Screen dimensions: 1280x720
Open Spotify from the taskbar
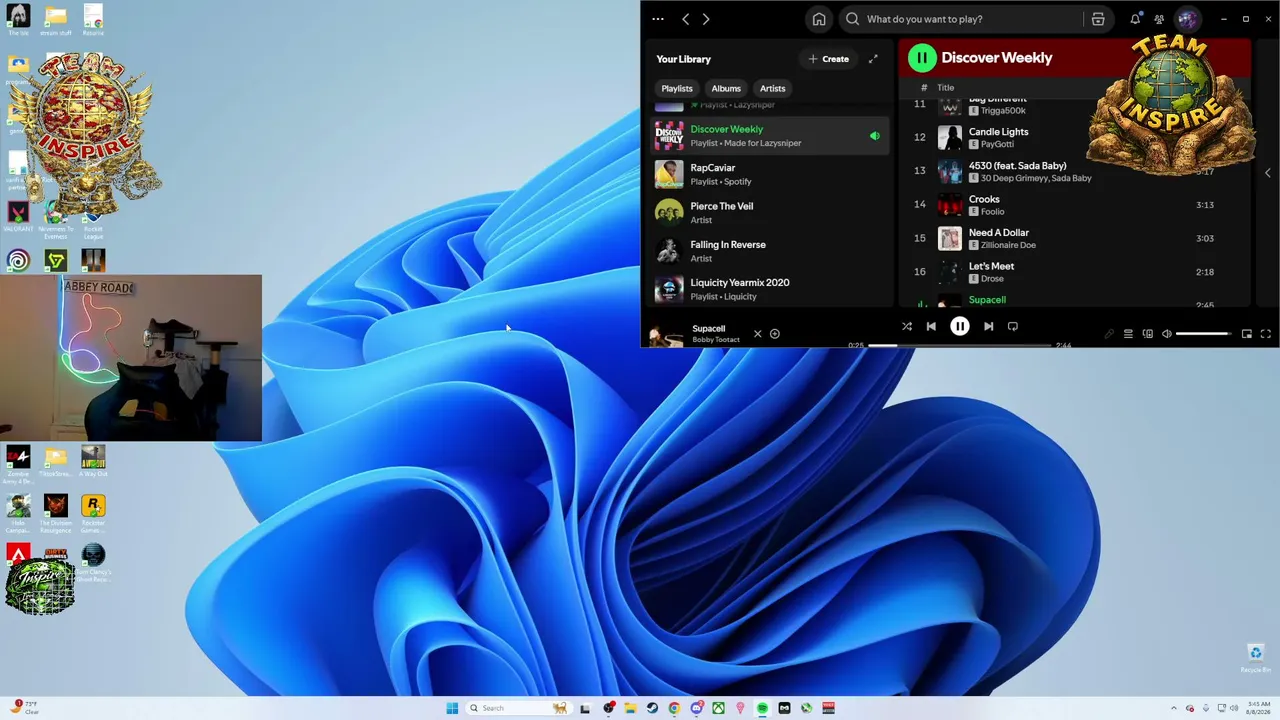pos(763,708)
